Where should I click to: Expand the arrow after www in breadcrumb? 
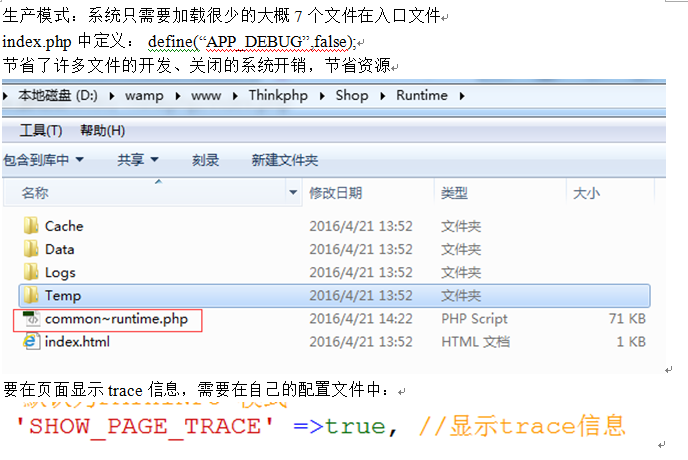(235, 96)
